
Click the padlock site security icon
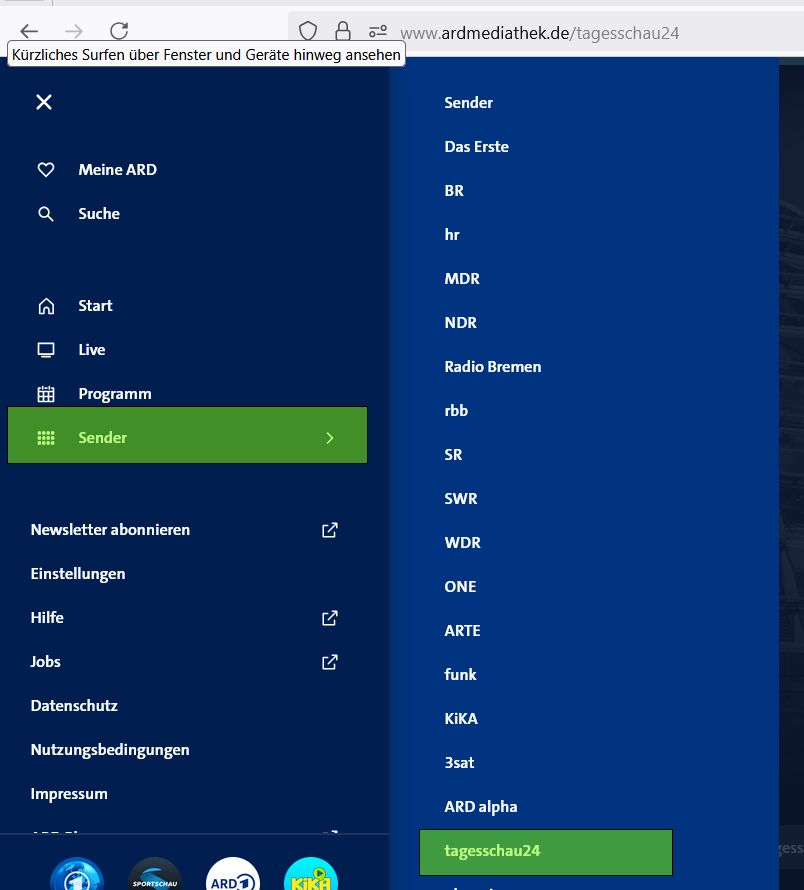343,31
